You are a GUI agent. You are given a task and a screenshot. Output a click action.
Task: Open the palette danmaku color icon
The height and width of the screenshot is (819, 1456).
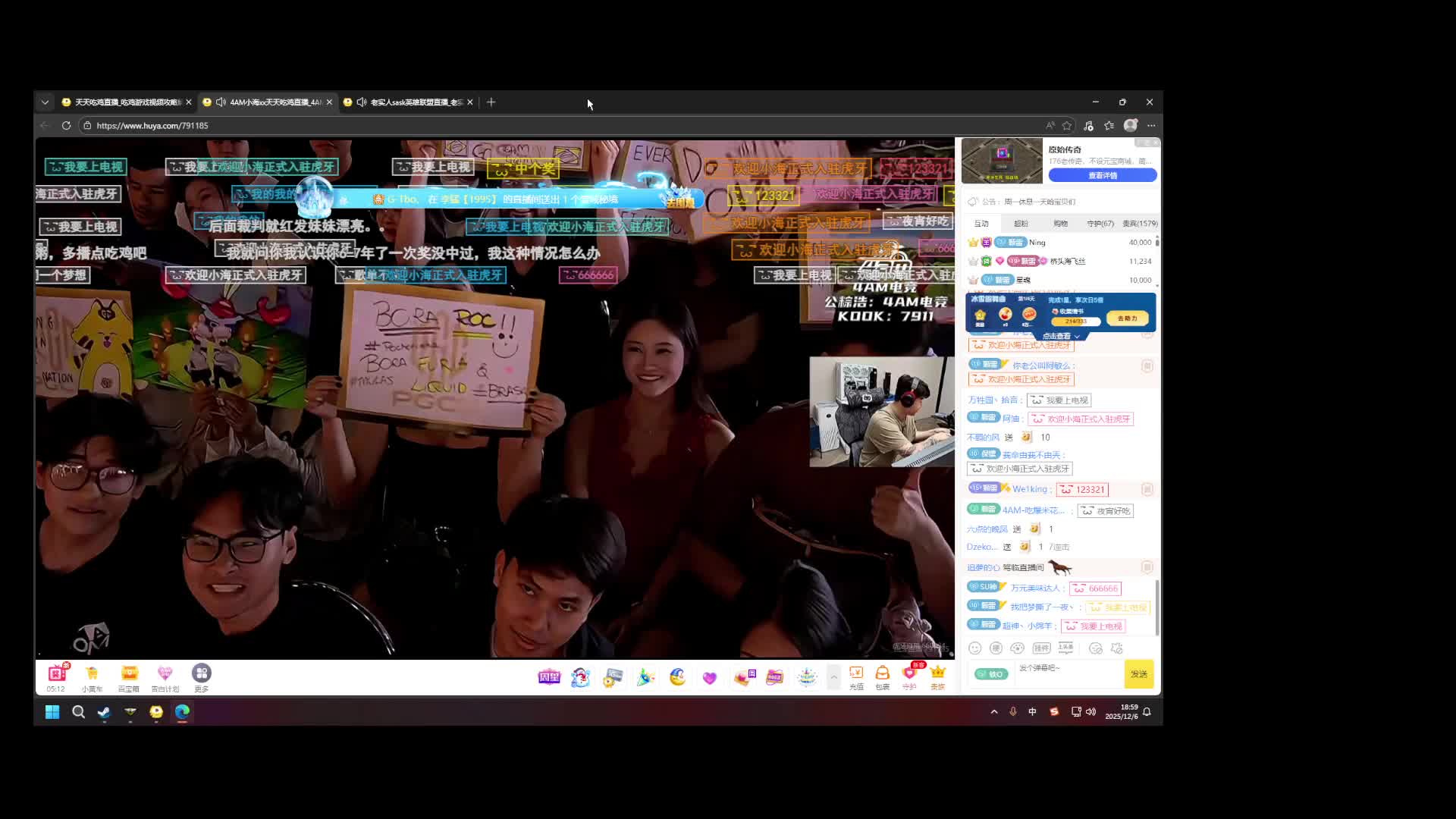point(1018,648)
